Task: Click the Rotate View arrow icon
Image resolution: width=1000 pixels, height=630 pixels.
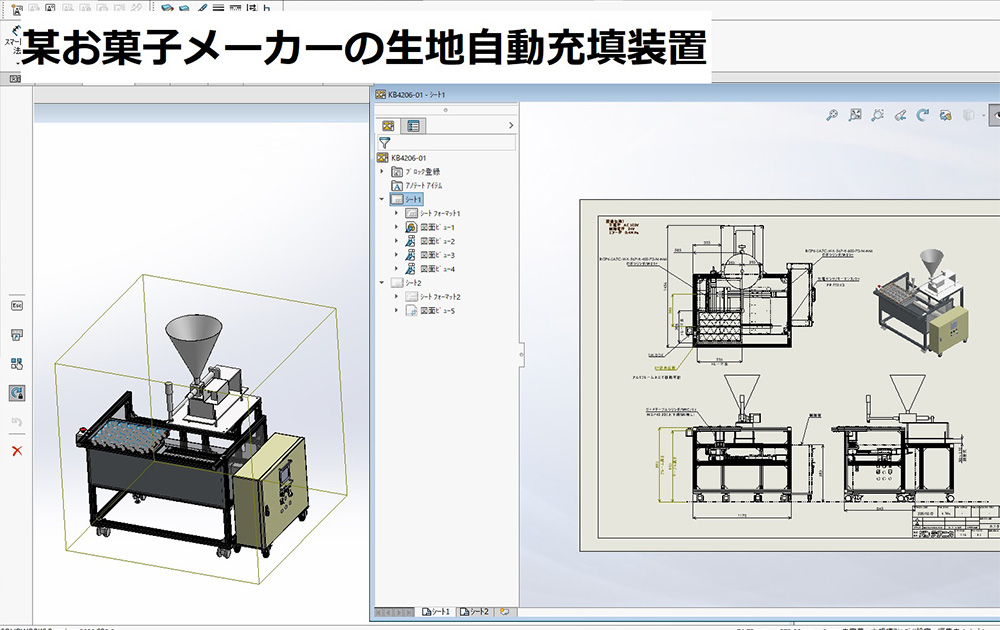Action: [922, 115]
